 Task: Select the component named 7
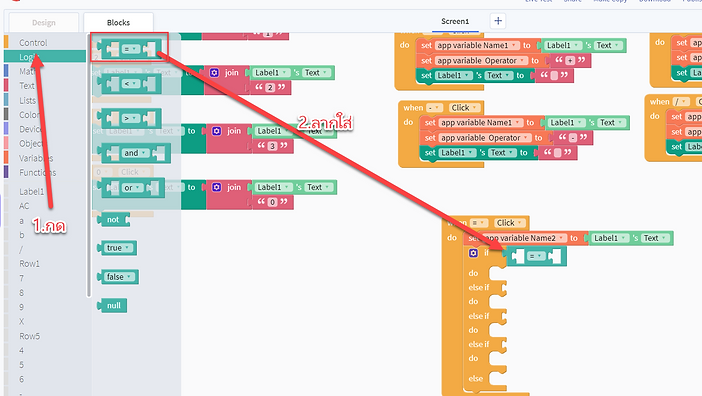(21, 278)
